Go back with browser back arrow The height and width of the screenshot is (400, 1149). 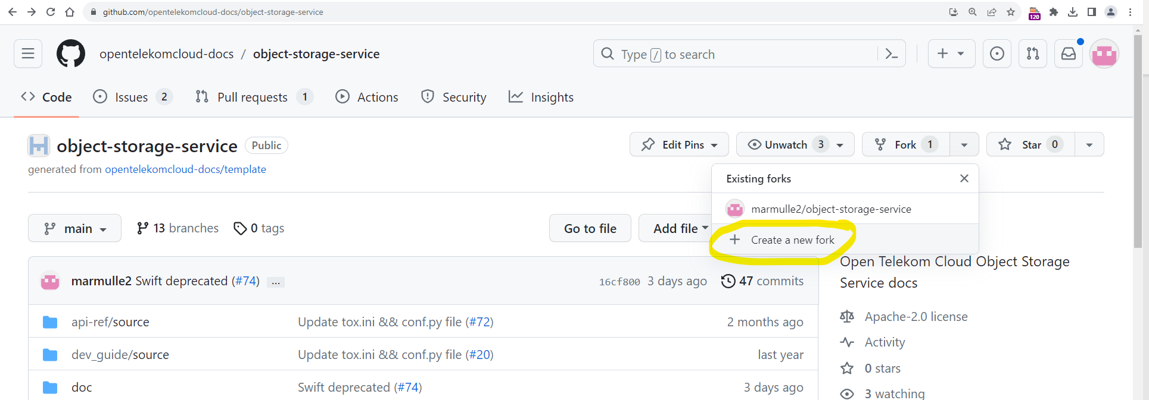click(x=12, y=12)
